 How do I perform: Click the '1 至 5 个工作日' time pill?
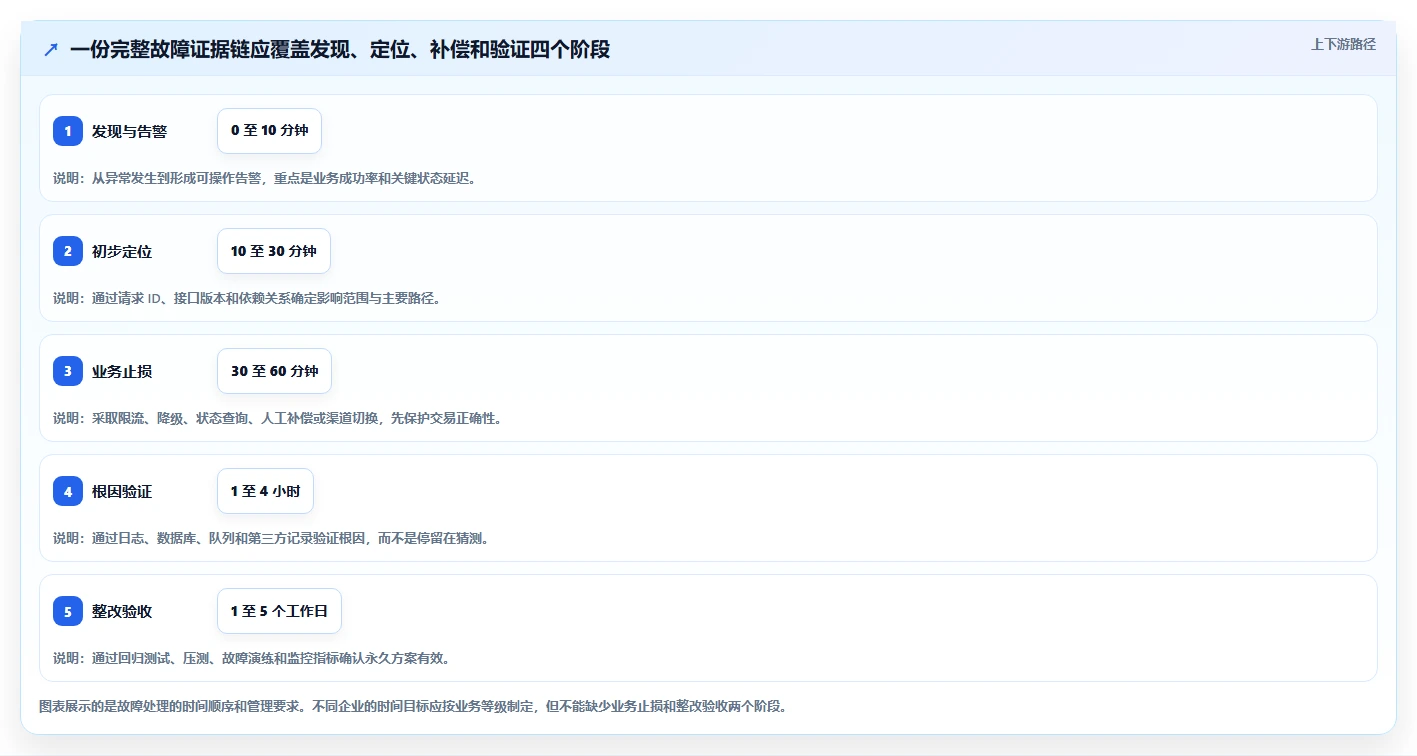point(279,611)
